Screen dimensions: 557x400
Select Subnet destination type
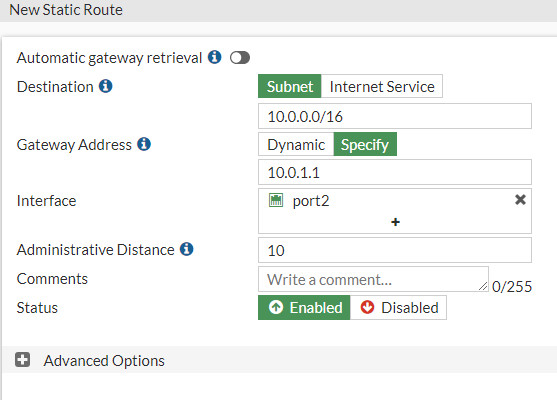click(290, 86)
